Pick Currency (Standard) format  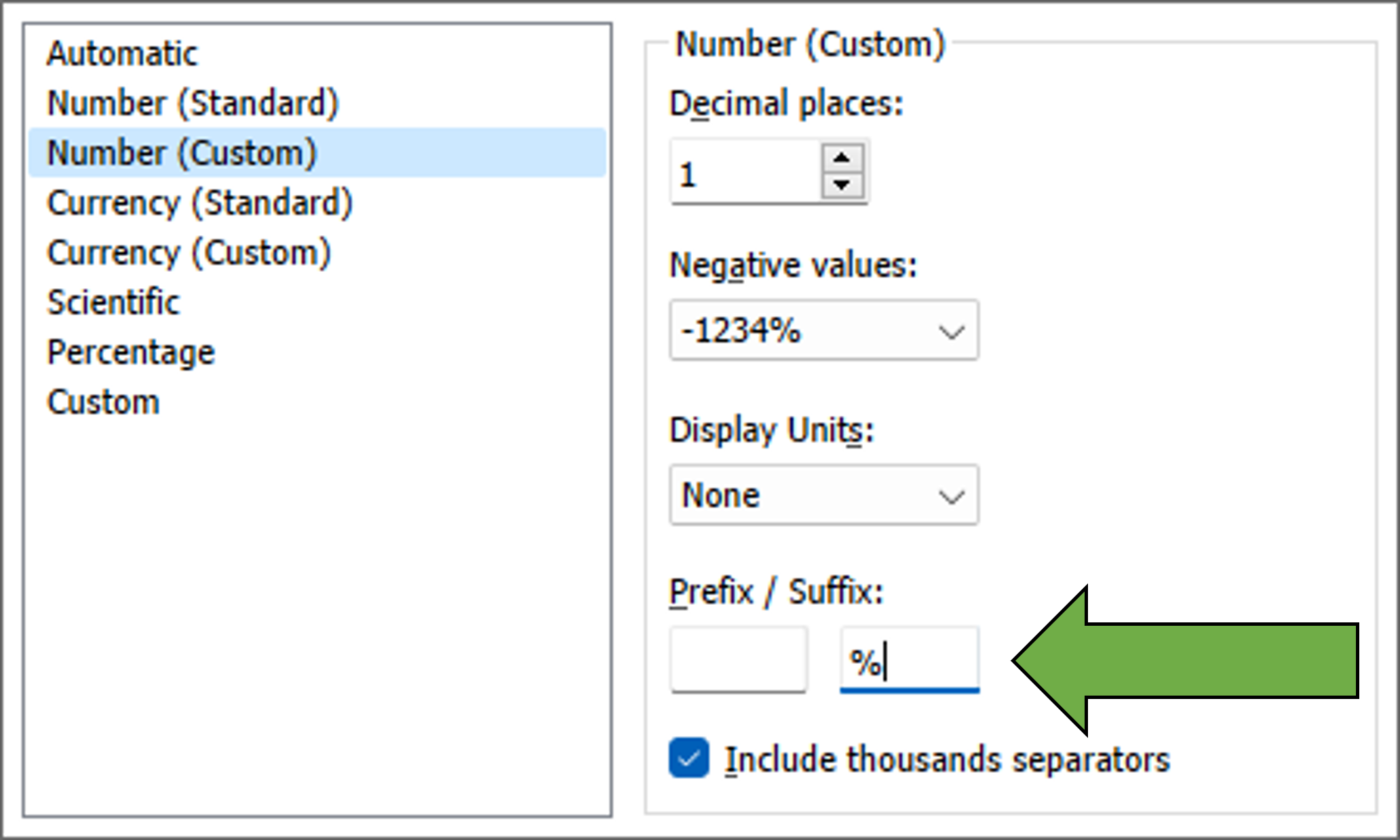coord(200,203)
